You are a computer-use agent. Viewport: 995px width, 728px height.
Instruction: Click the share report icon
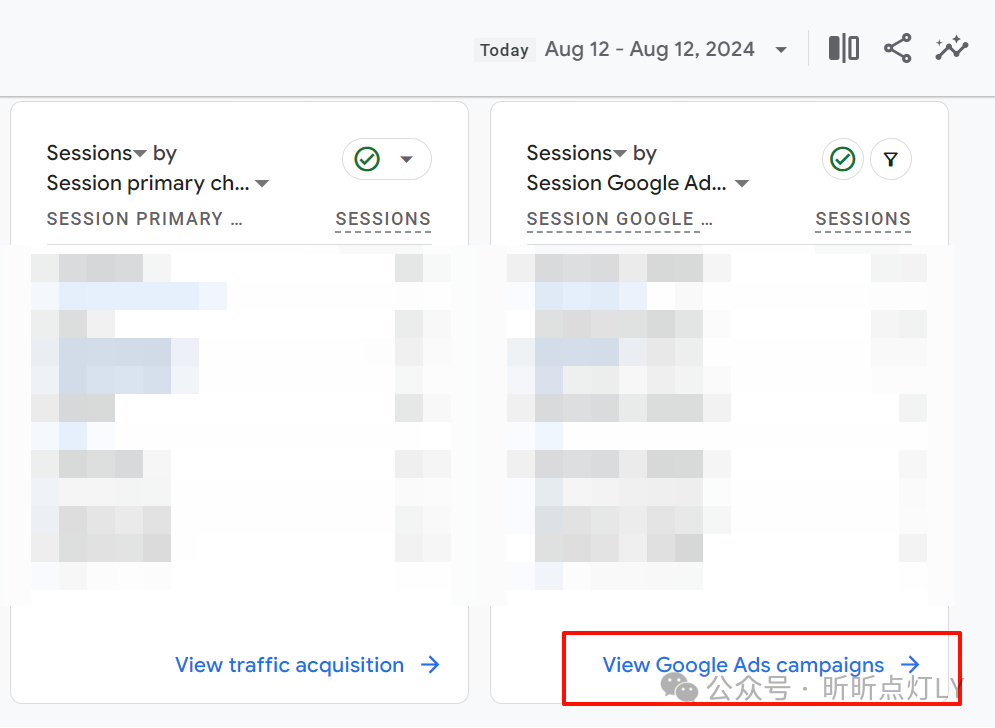coord(897,48)
